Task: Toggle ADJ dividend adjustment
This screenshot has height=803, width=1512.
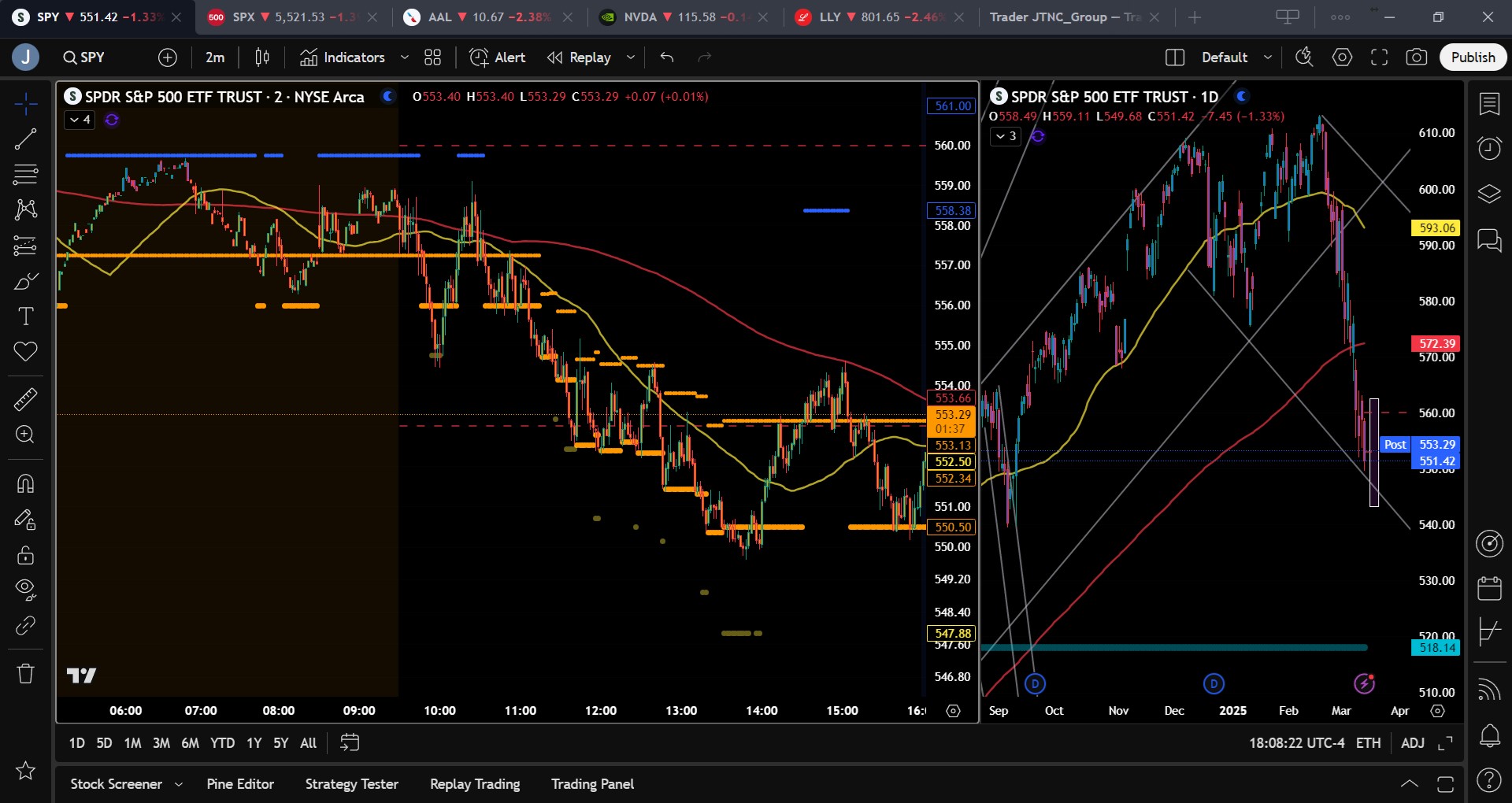Action: point(1413,743)
